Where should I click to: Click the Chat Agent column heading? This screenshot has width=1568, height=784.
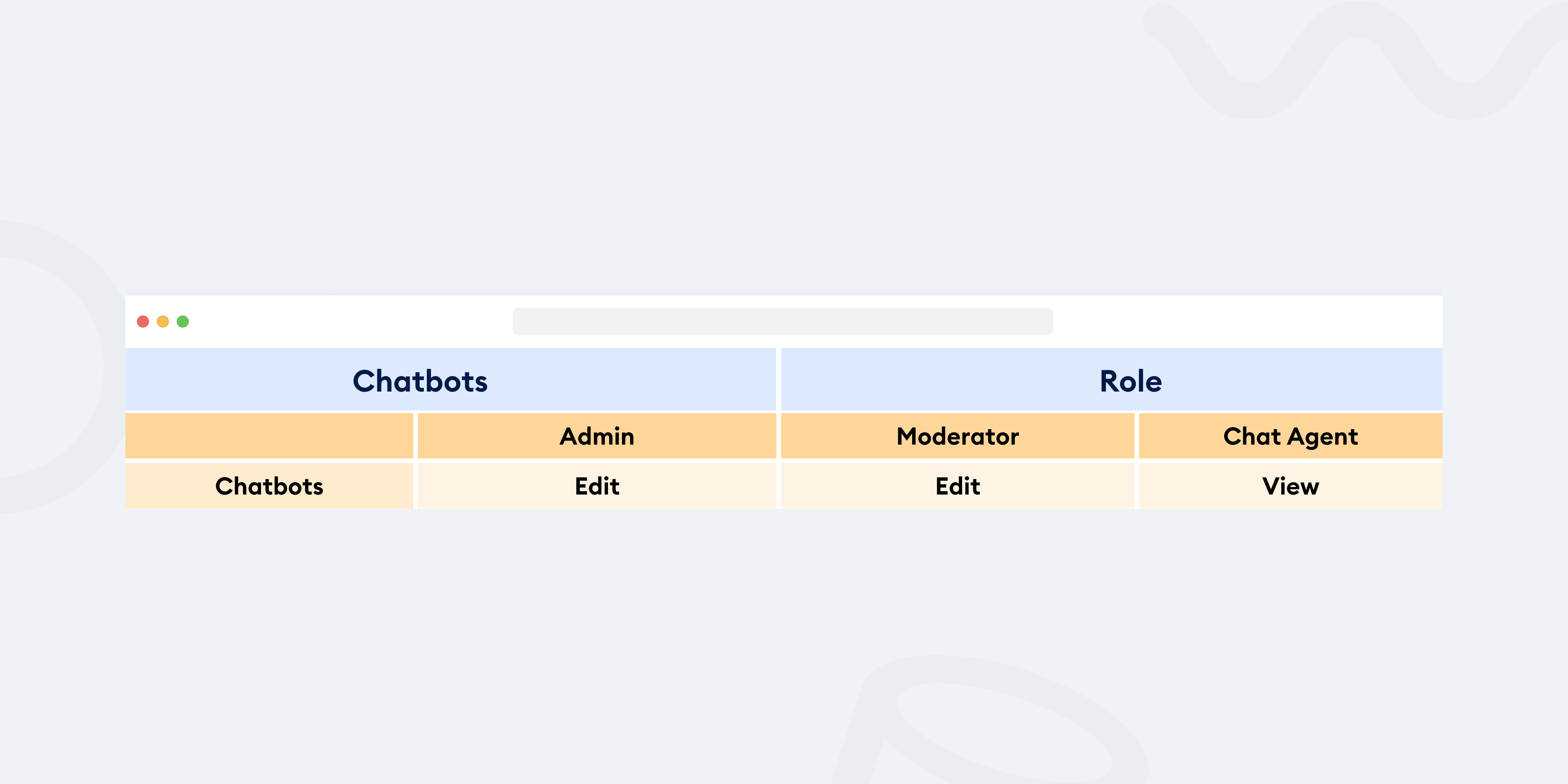tap(1290, 436)
